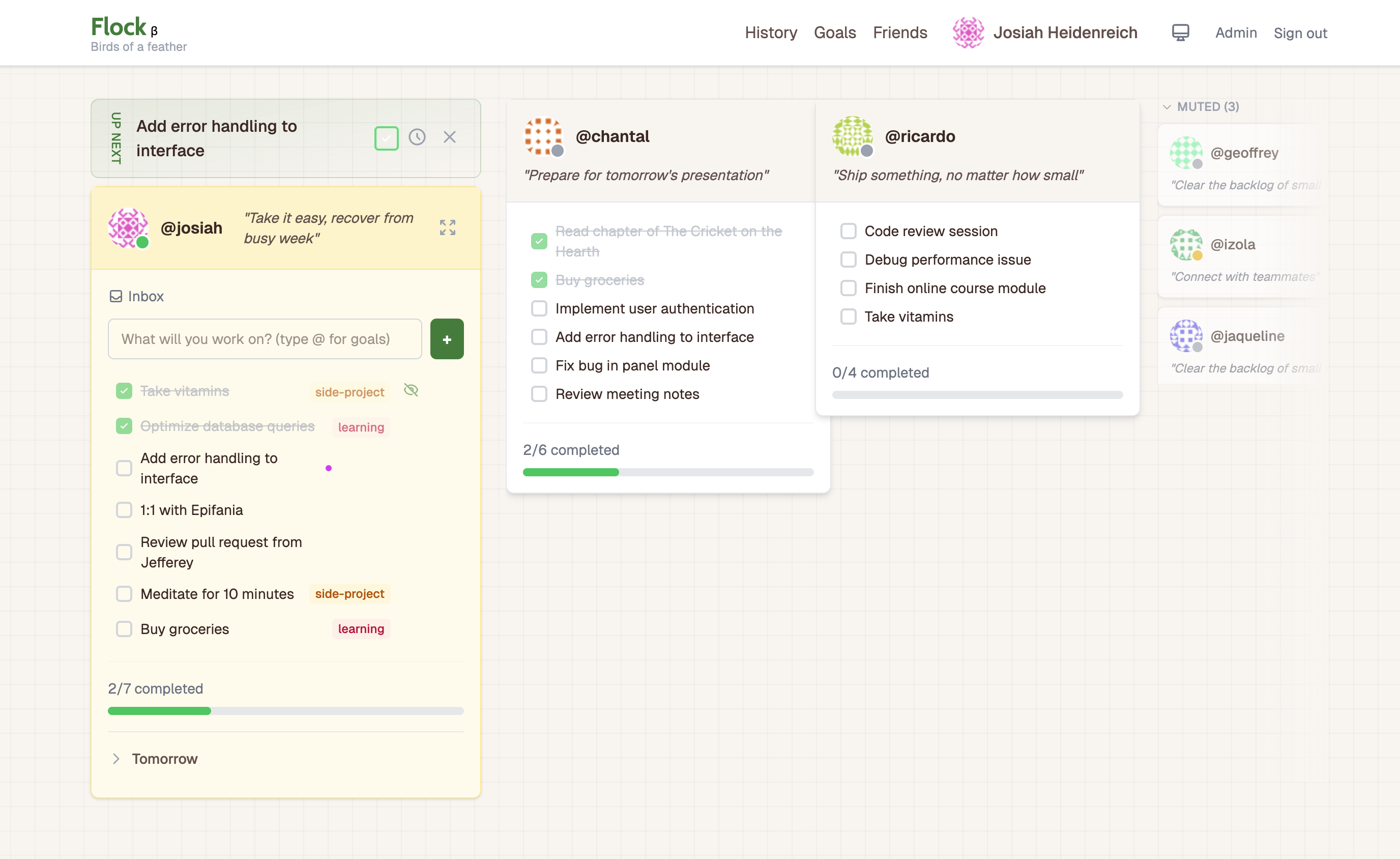Screen dimensions: 1400x859
Task: Dismiss the Up Next banner with the X
Action: 449,137
